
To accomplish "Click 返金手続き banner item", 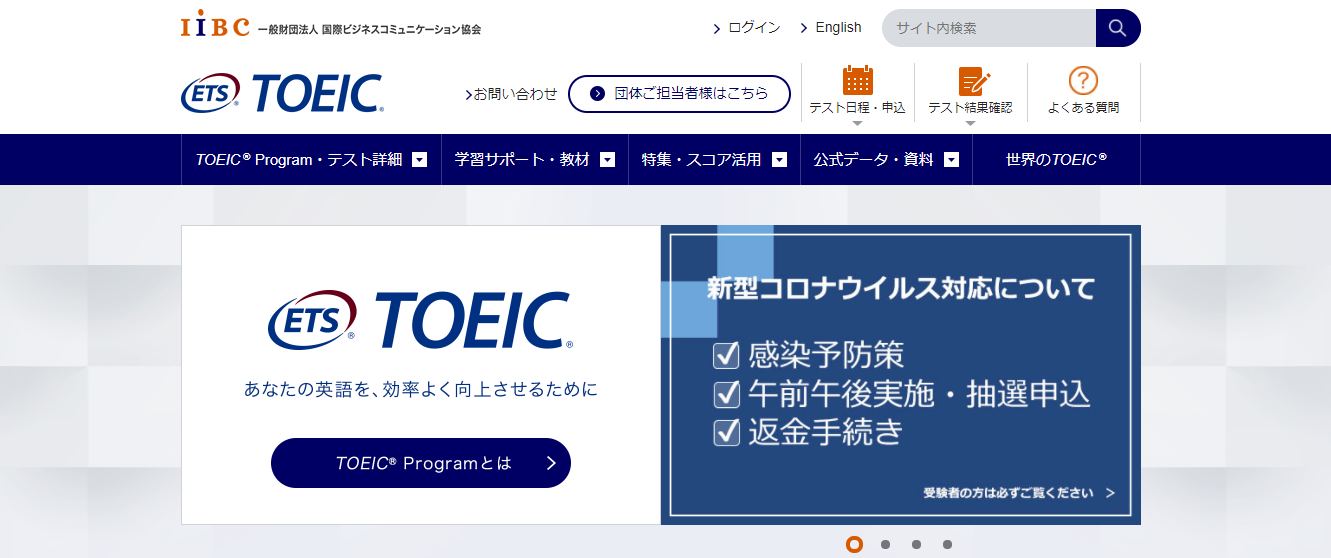I will [809, 432].
